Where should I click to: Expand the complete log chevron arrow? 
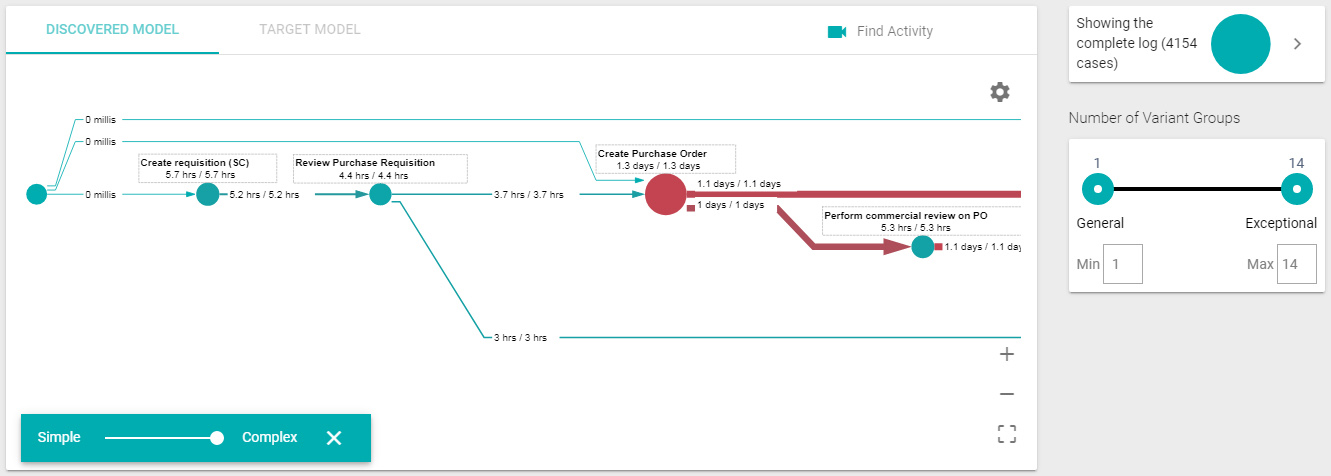click(1297, 44)
